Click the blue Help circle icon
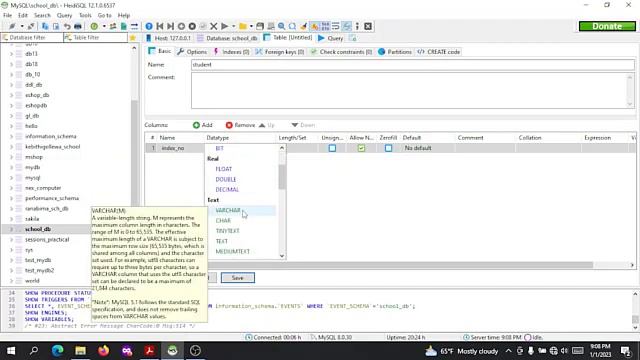The image size is (640, 360). coord(149,26)
